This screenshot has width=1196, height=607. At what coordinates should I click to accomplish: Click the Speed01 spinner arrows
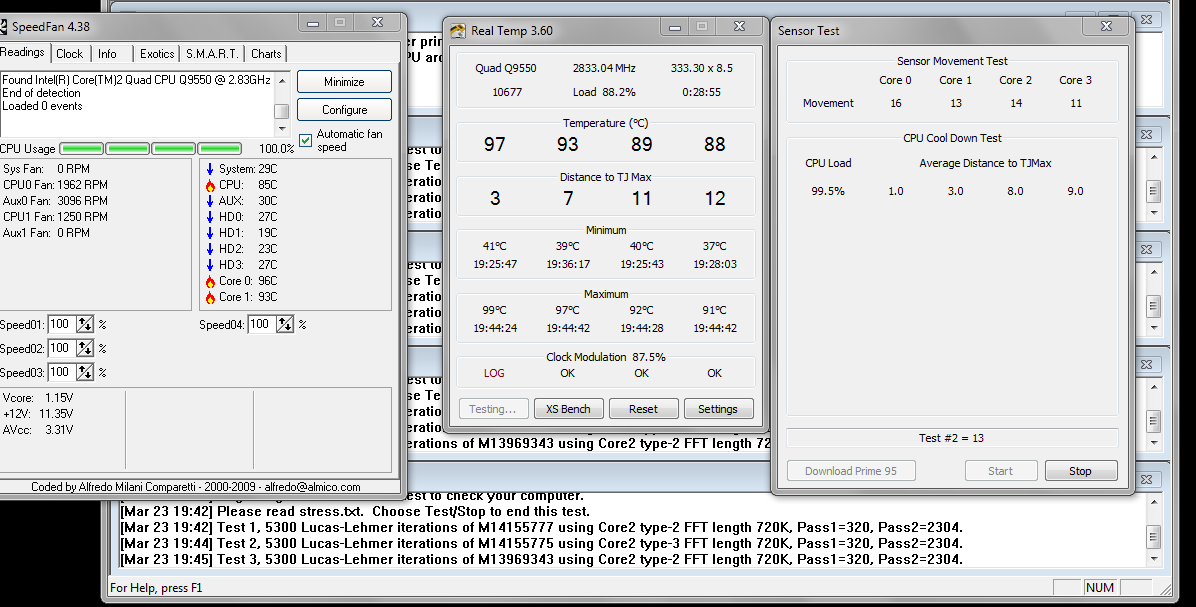pyautogui.click(x=85, y=325)
